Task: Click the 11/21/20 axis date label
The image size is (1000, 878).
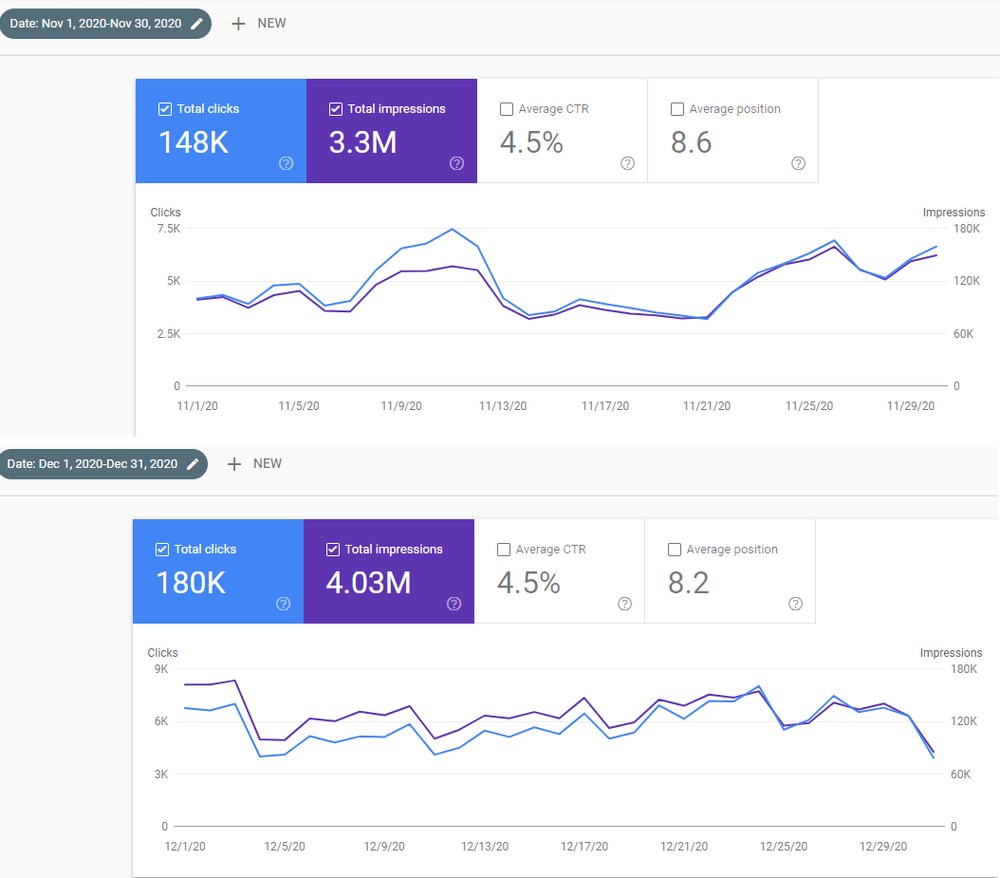Action: (707, 406)
